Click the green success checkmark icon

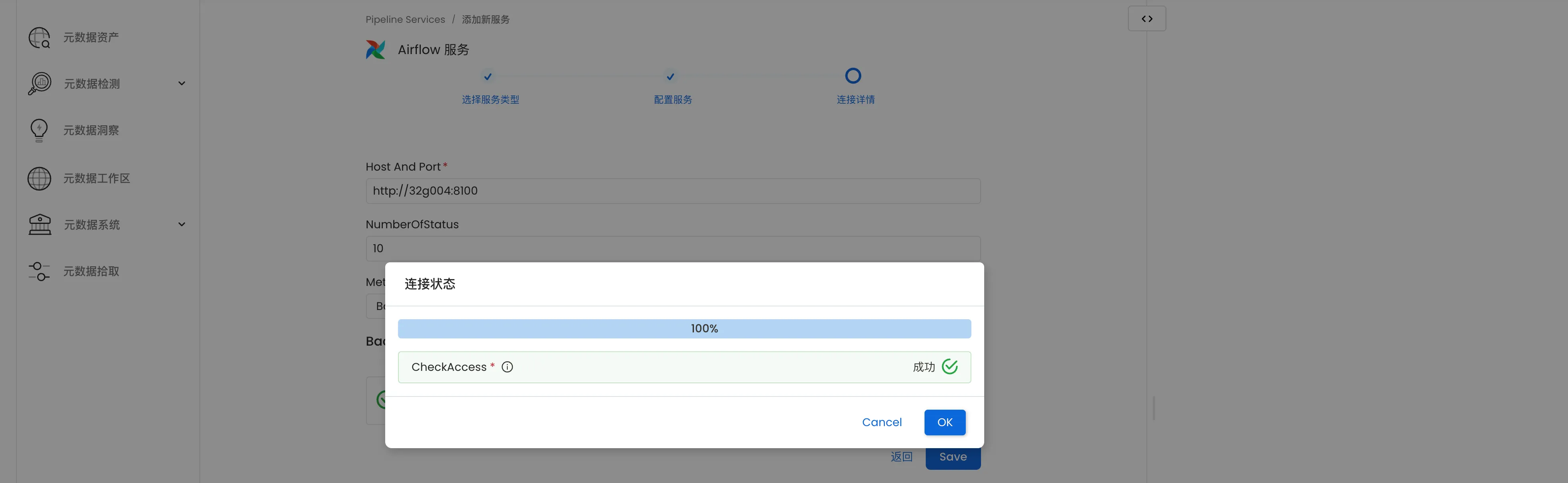[949, 367]
